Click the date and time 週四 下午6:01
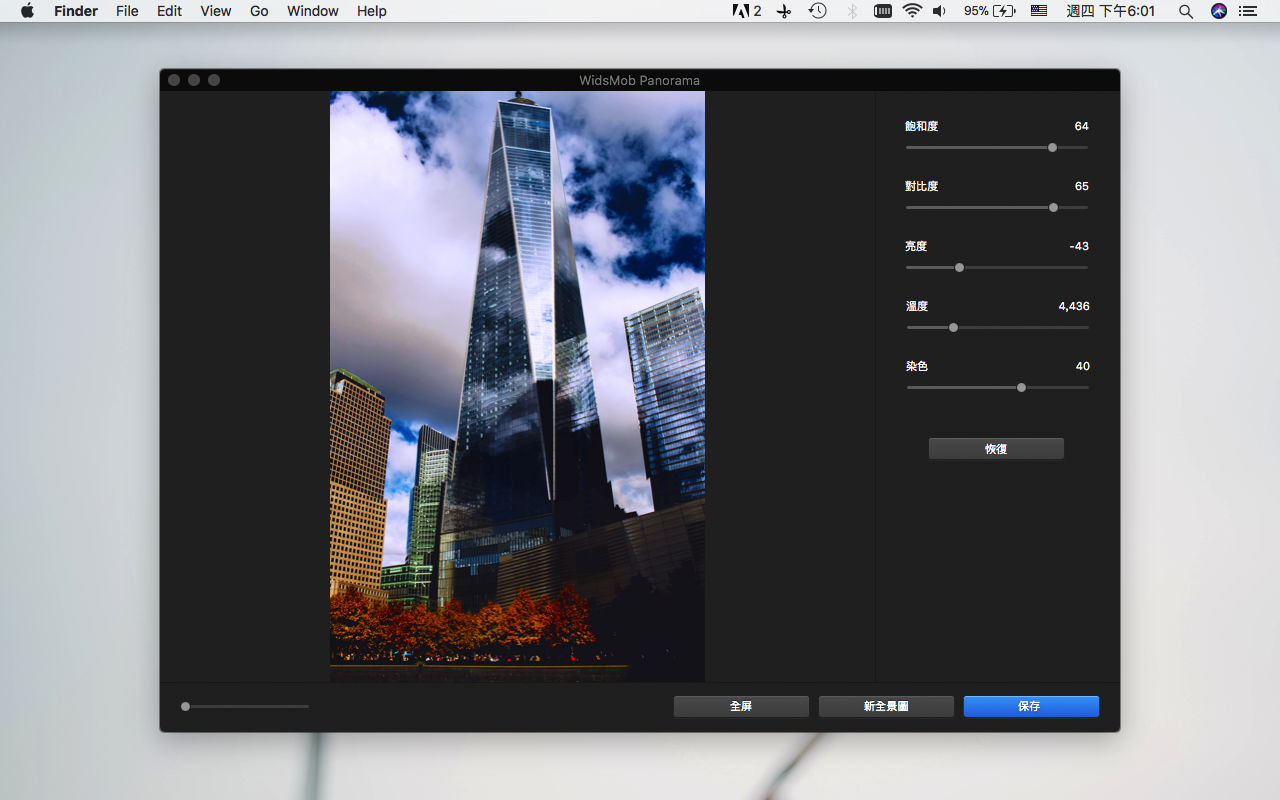 tap(1111, 11)
